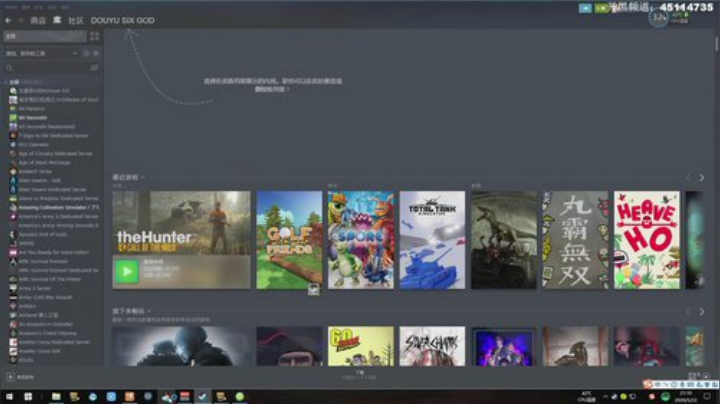This screenshot has width=720, height=404.
Task: Open 60 Seconds thumbnail in play-next shelf
Action: (x=361, y=346)
